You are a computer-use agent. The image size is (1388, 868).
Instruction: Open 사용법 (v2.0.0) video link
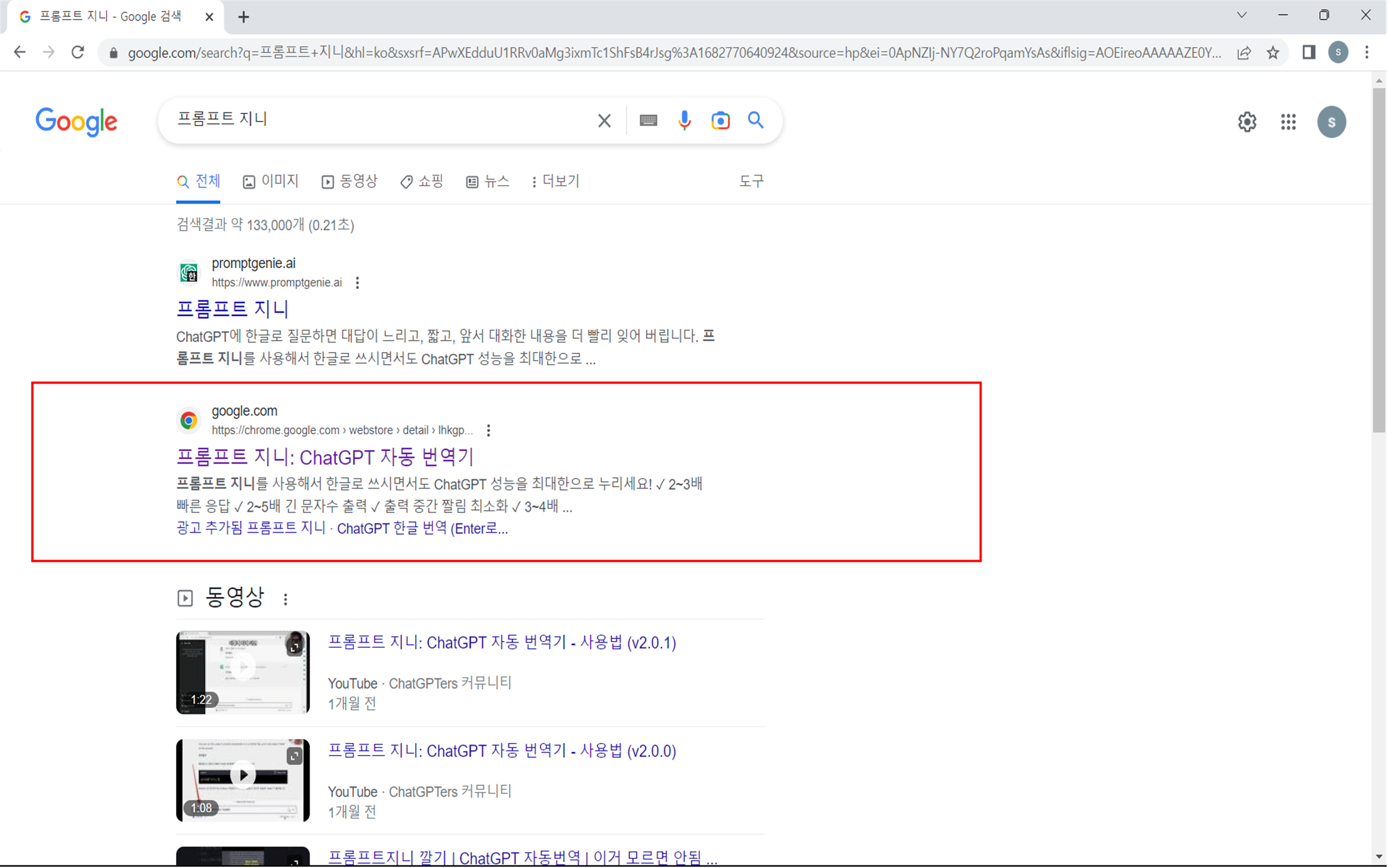click(502, 751)
